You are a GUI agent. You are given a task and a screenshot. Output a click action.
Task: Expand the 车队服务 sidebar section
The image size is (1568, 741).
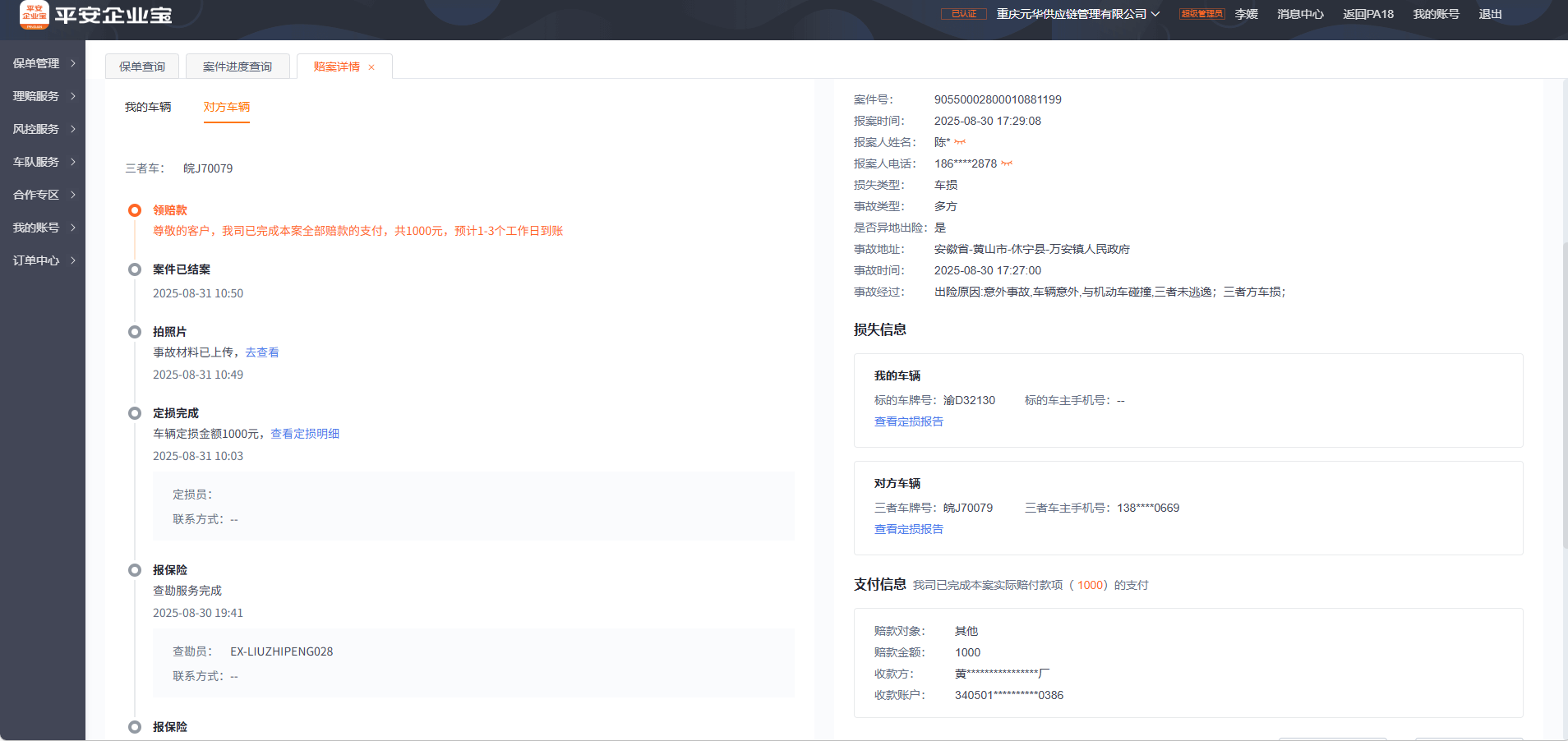click(43, 162)
